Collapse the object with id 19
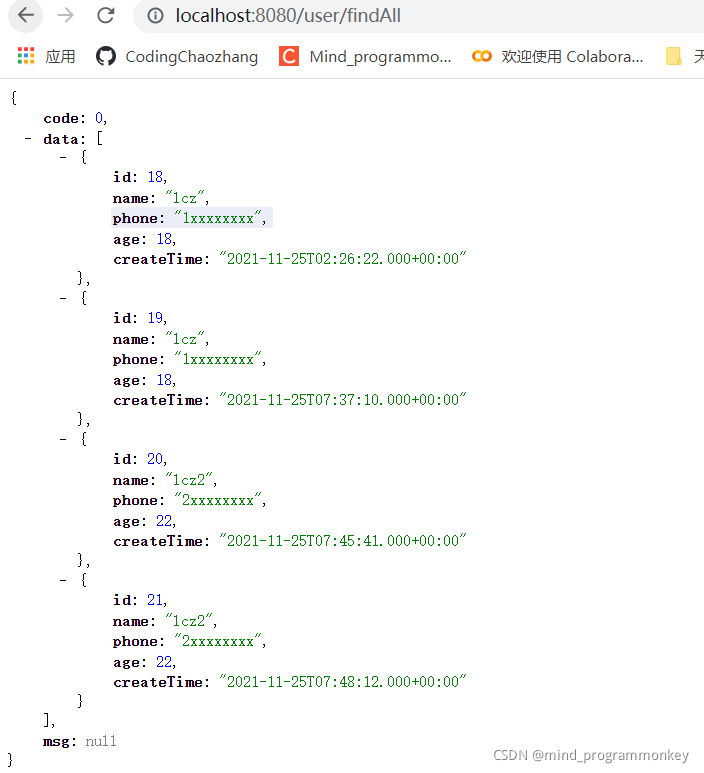 (x=63, y=298)
